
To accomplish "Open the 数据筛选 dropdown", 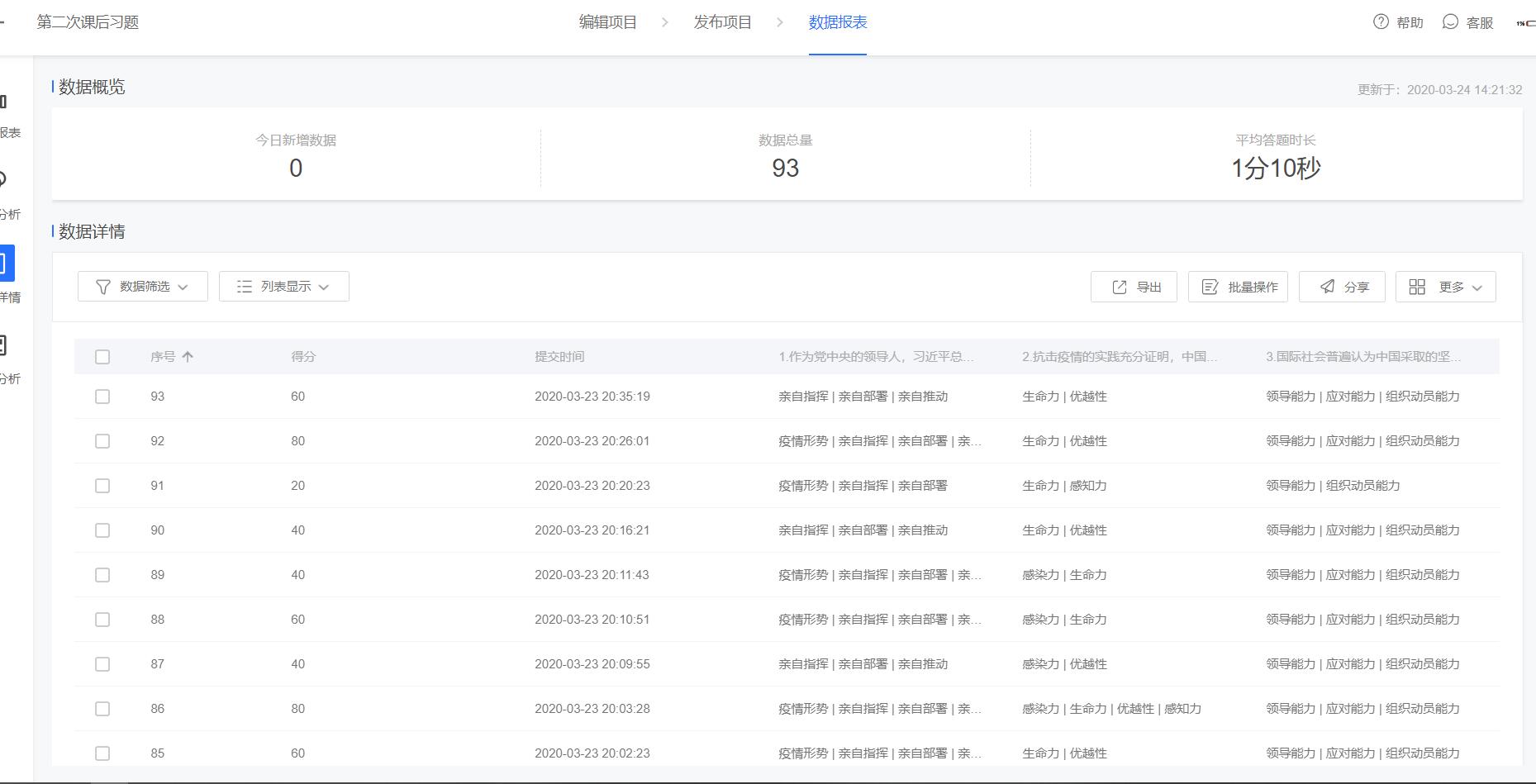I will 143,287.
